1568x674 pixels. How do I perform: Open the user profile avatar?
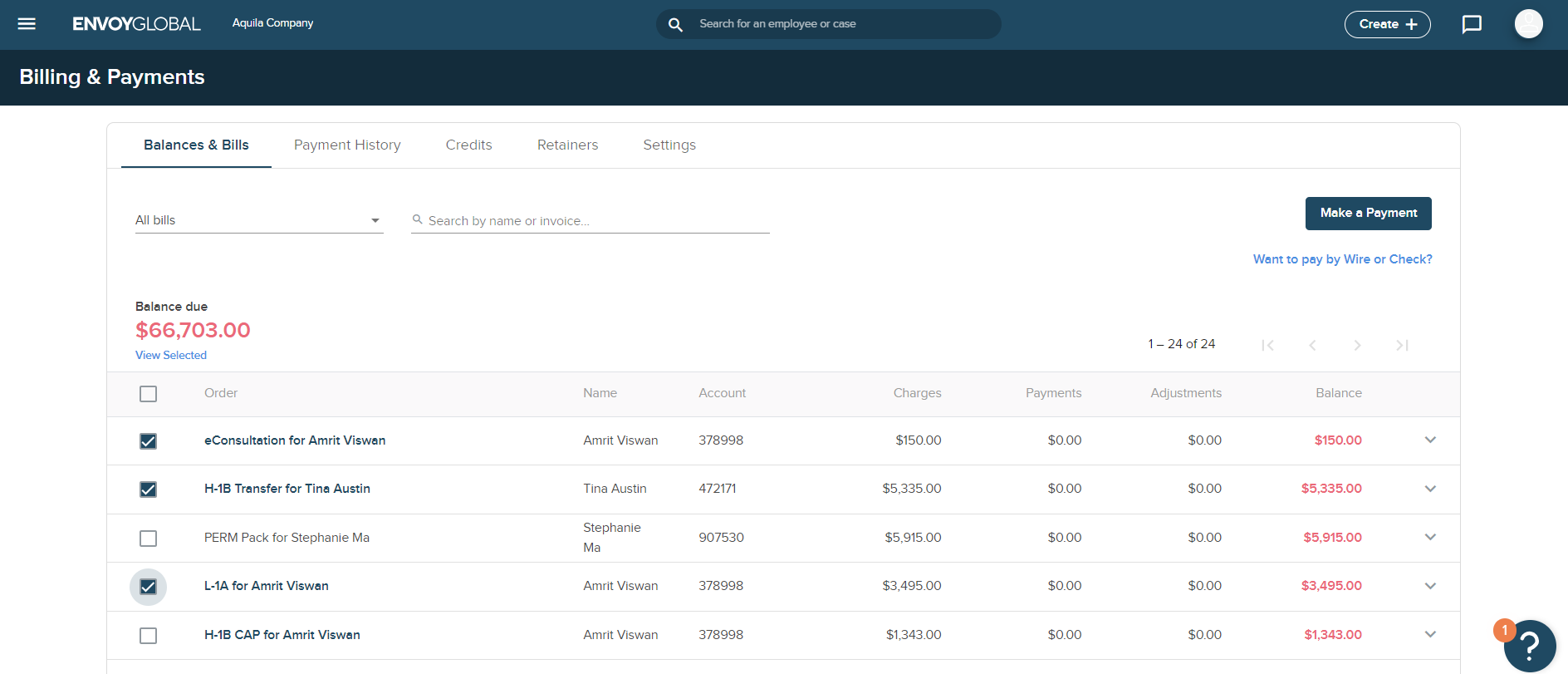[1528, 24]
